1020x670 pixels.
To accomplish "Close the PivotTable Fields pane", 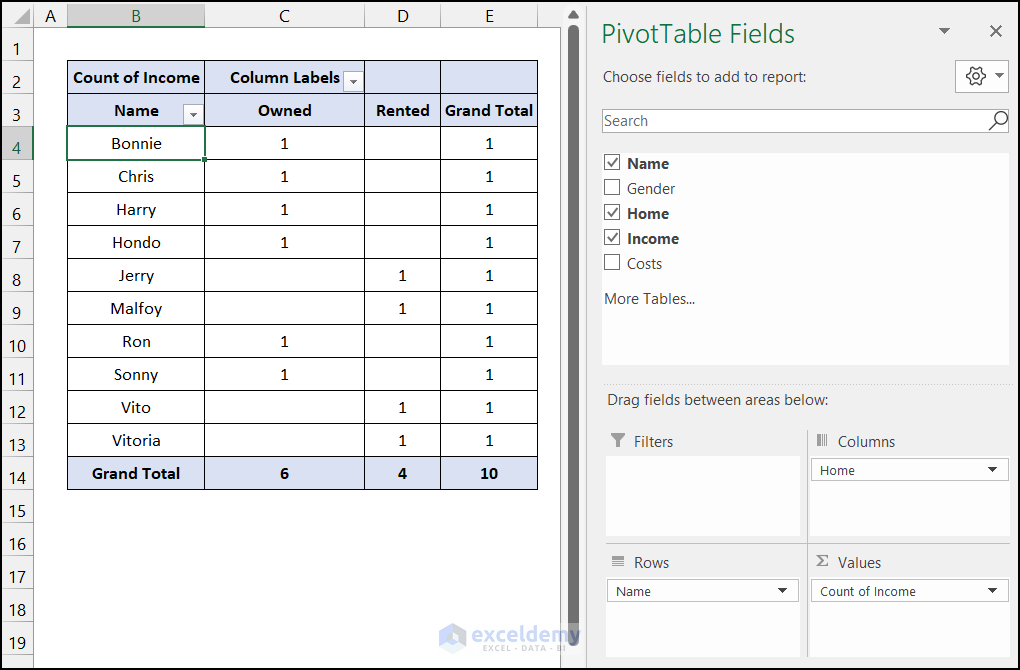I will click(x=995, y=32).
